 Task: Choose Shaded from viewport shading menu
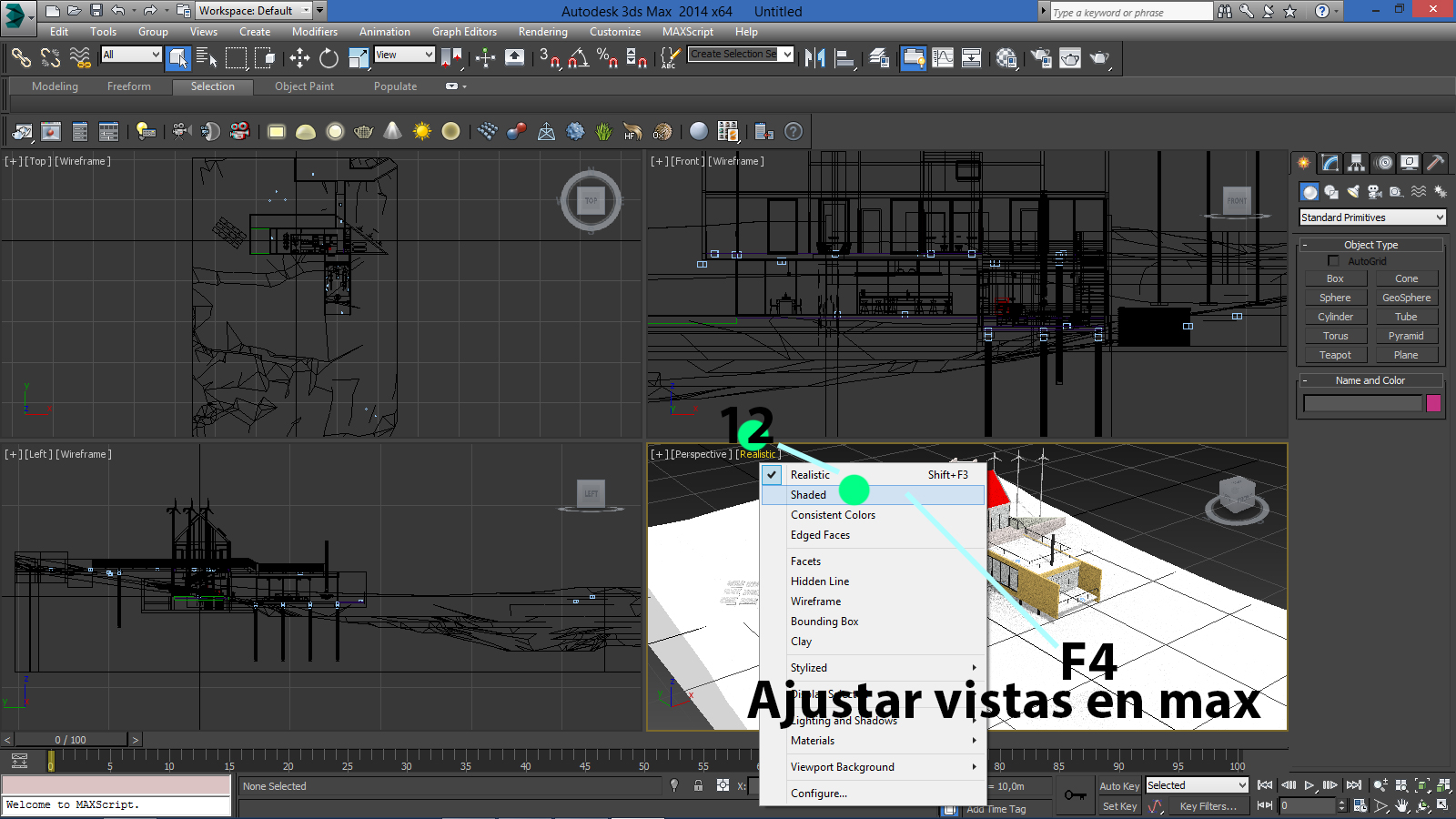[873, 495]
